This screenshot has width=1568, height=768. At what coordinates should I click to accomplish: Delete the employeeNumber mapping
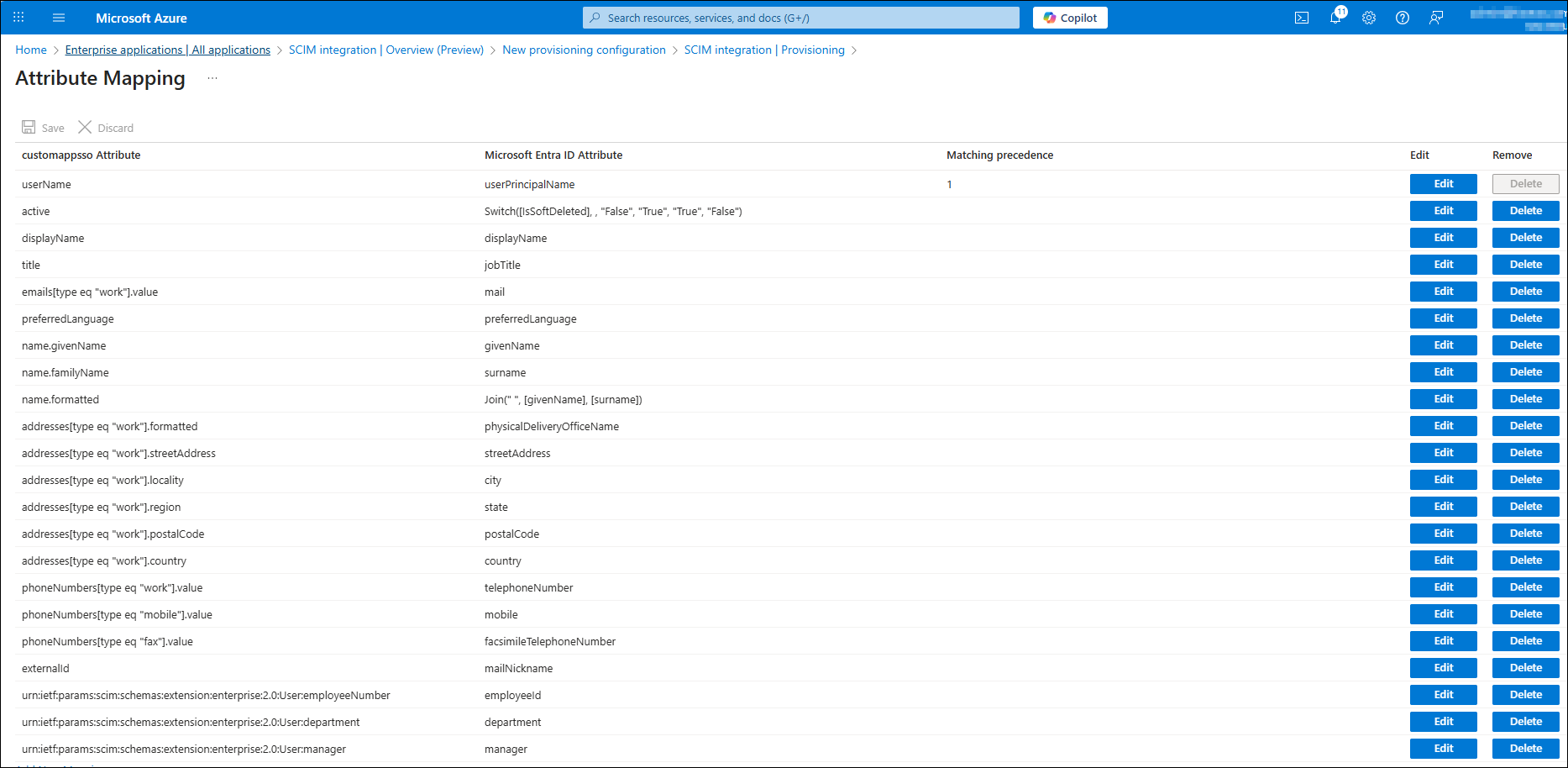1525,695
